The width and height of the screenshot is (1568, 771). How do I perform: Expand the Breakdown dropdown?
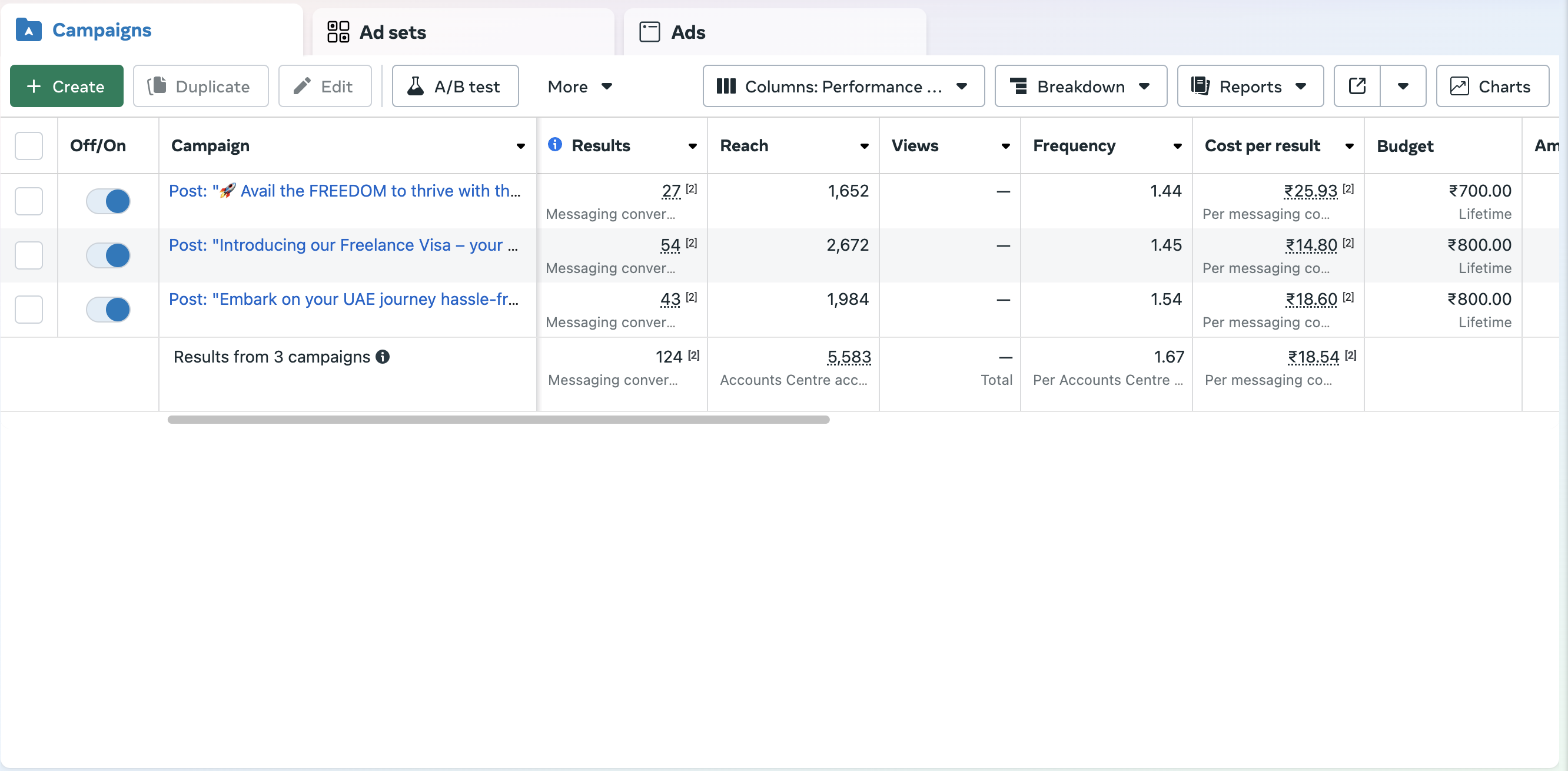1081,86
